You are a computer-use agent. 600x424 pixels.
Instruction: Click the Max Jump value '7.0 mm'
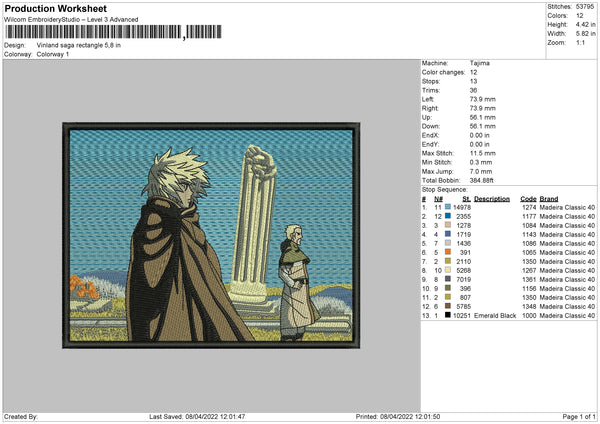point(481,171)
